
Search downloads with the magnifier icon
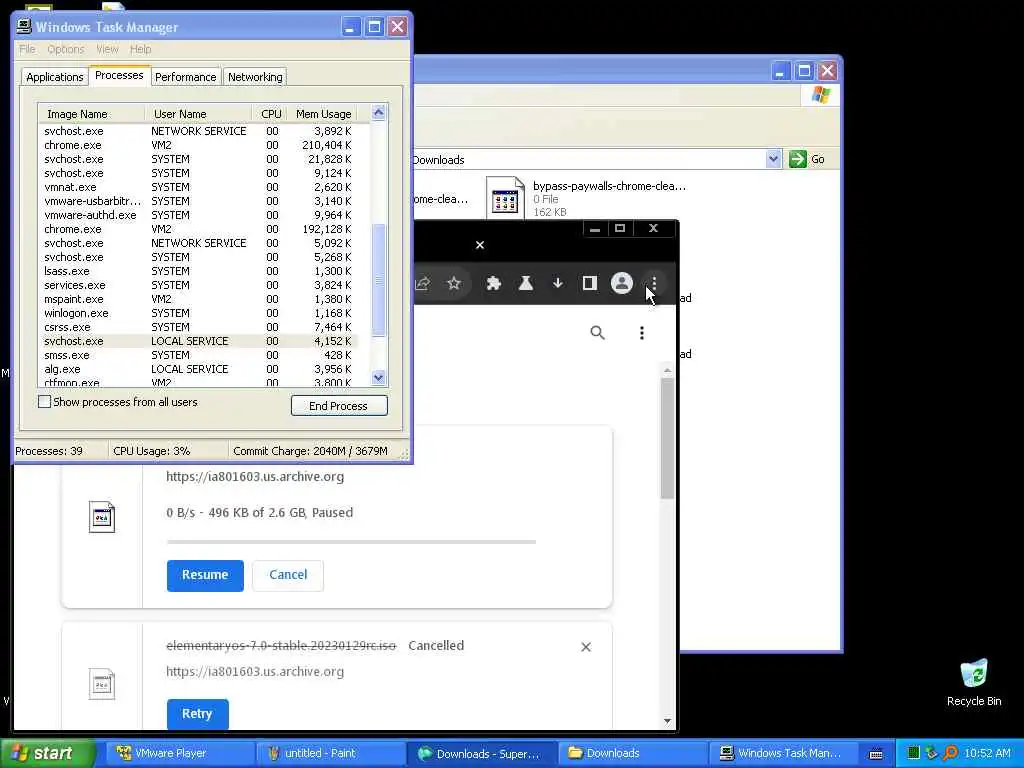[x=597, y=332]
